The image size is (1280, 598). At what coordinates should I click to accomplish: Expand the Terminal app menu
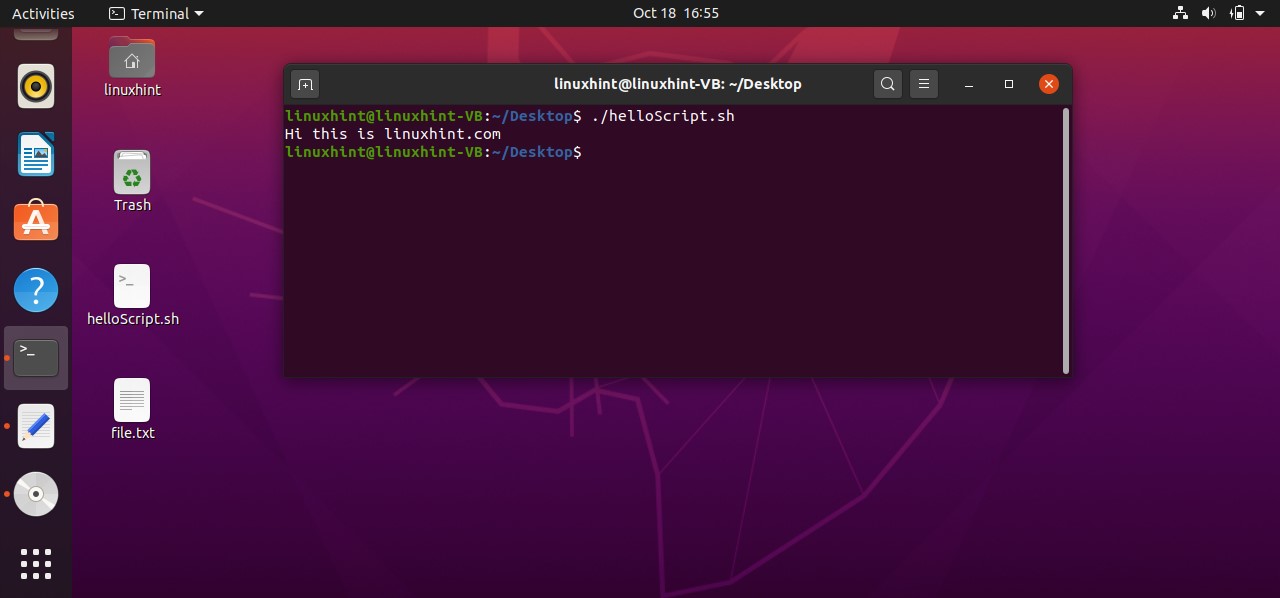tap(156, 13)
